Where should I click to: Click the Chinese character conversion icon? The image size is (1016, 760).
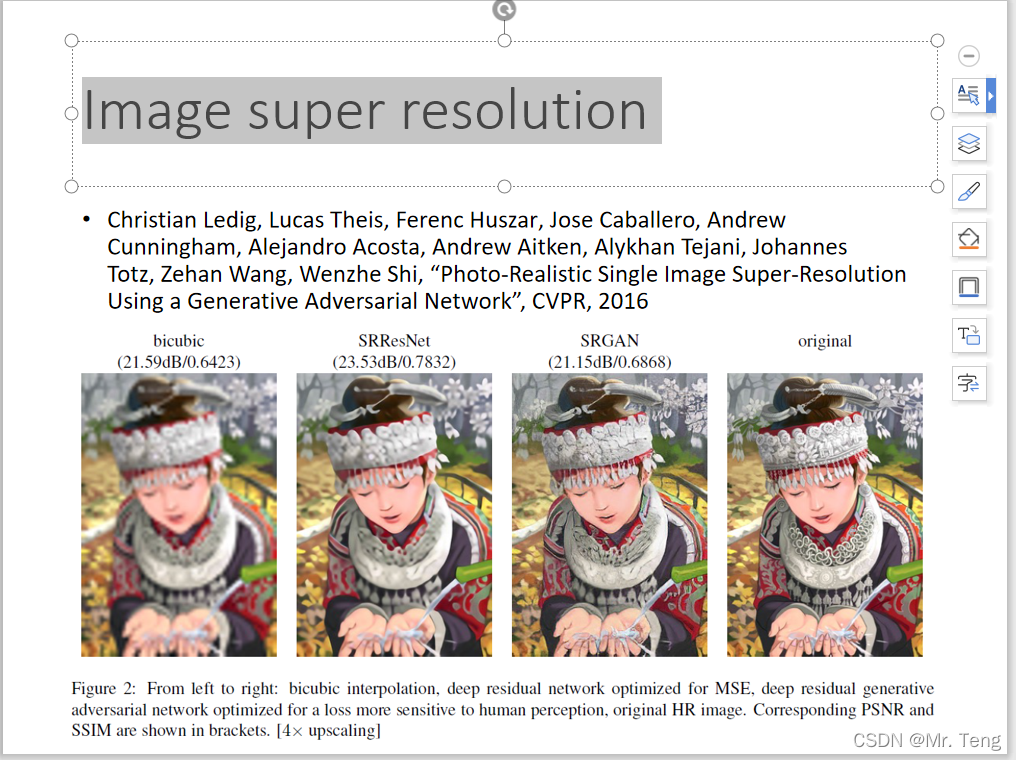tap(969, 384)
